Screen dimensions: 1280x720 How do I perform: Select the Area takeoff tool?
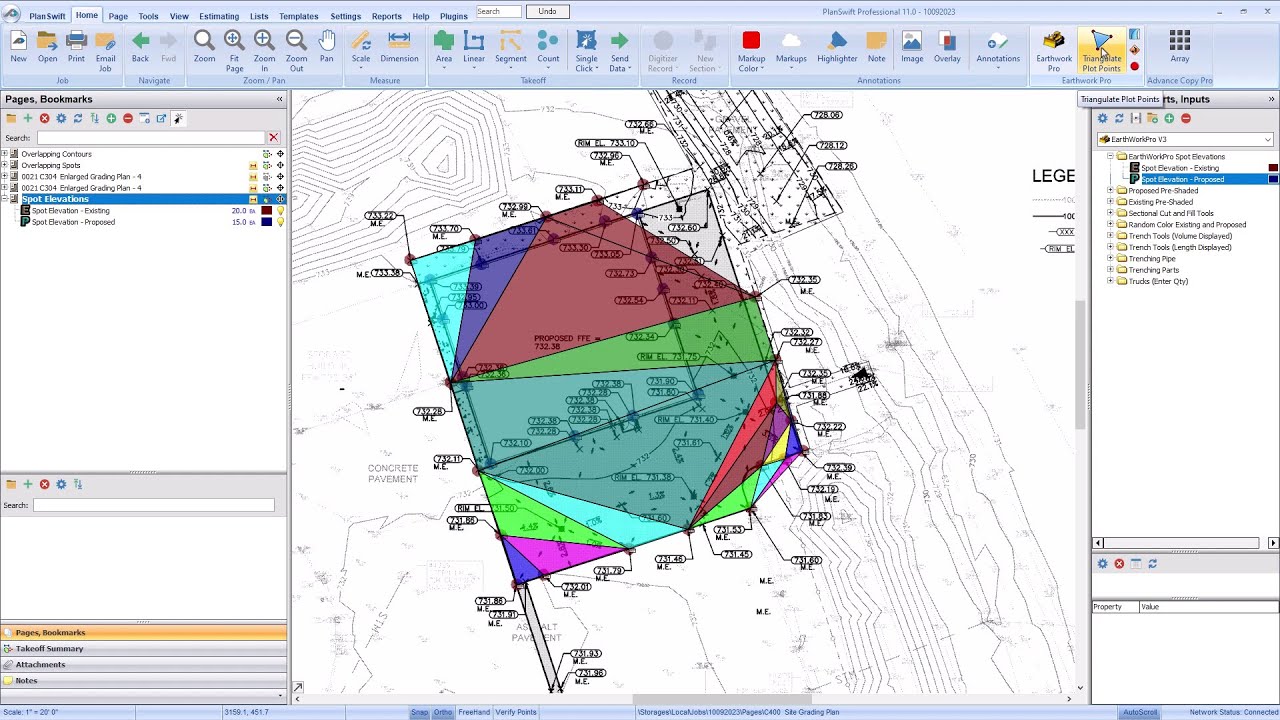(444, 47)
